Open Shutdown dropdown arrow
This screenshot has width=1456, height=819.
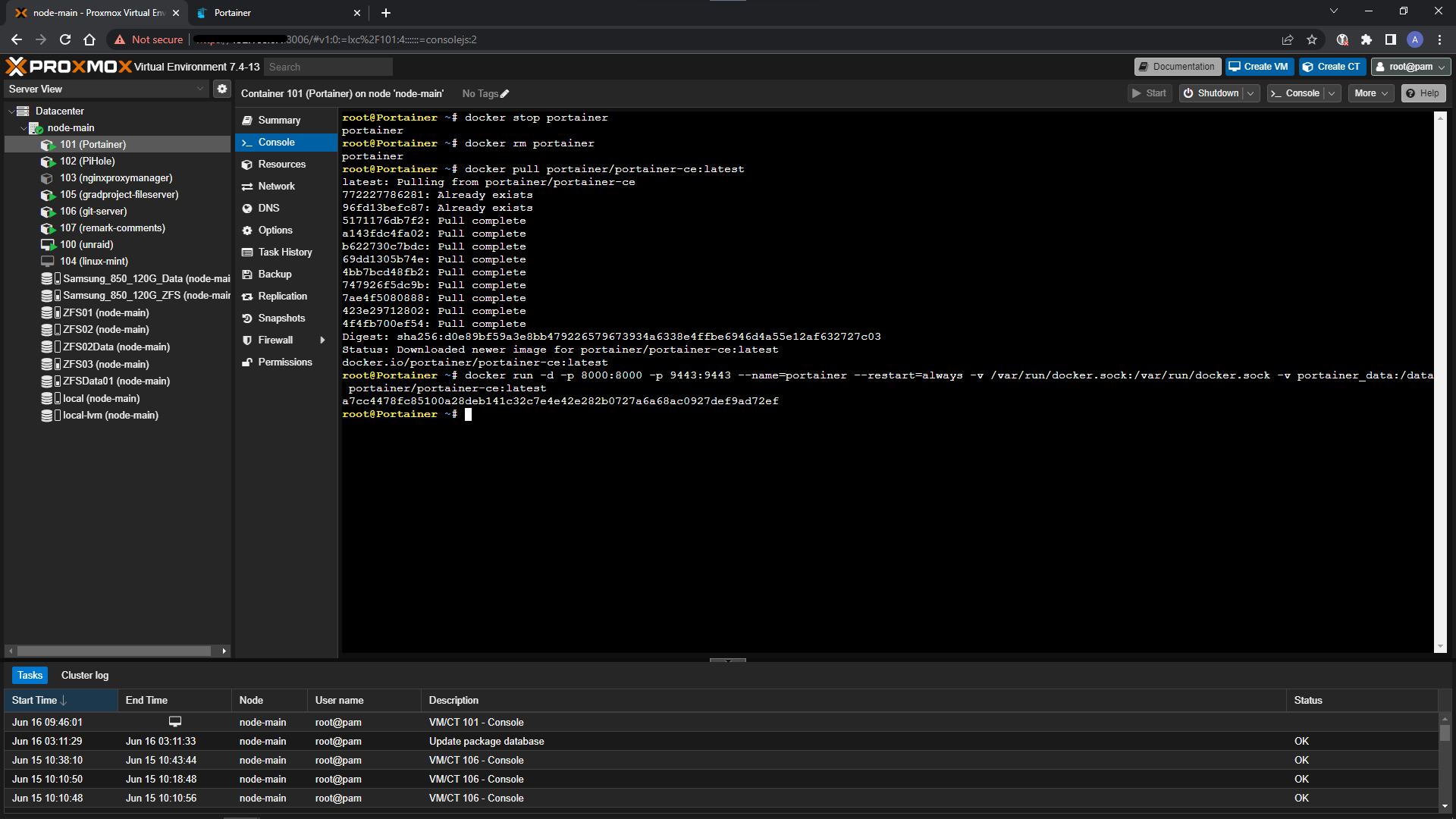(1251, 93)
